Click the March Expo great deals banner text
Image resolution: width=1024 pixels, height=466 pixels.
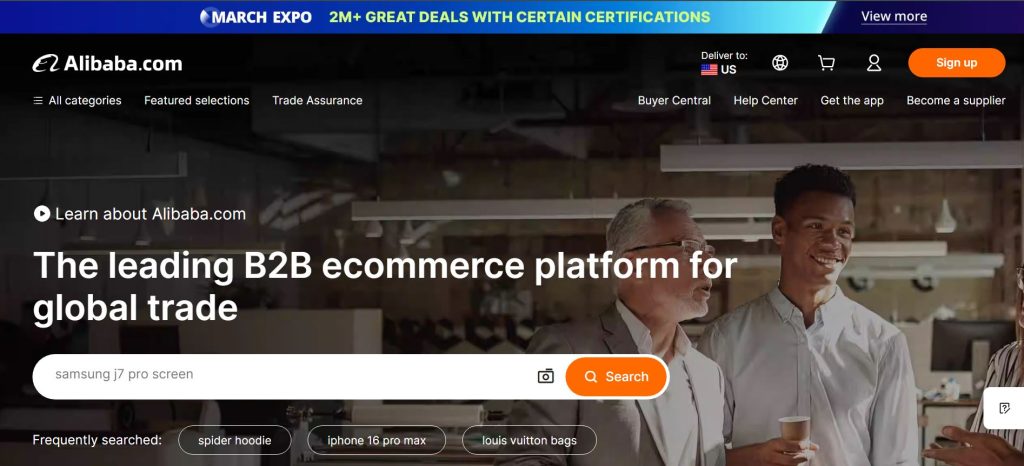519,17
